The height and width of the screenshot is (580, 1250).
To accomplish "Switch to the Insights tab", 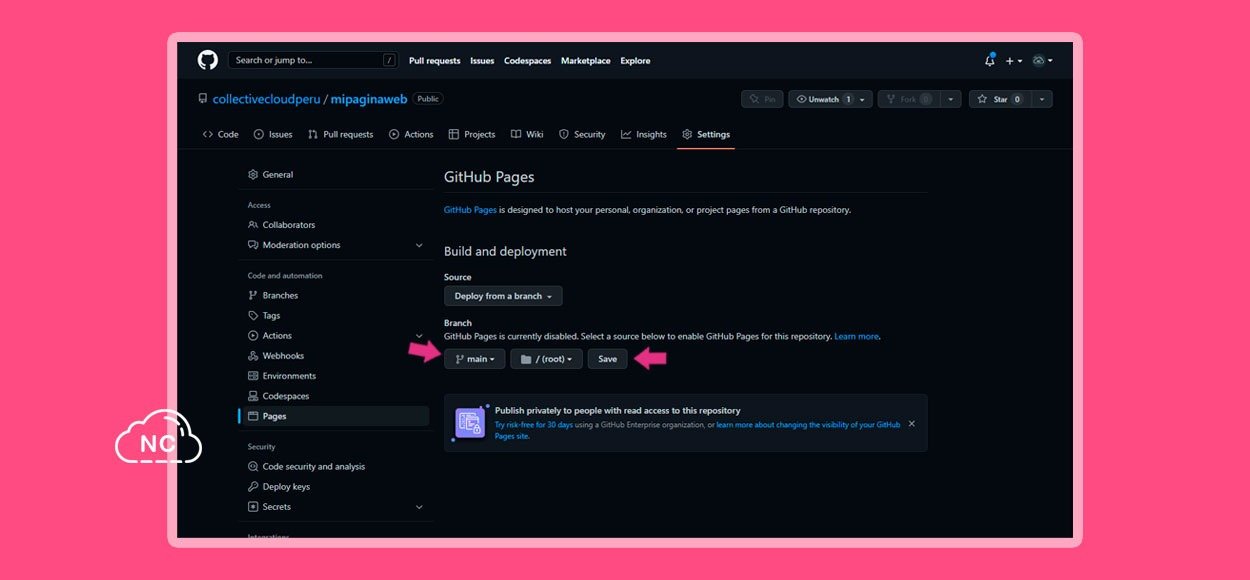I will pyautogui.click(x=644, y=134).
